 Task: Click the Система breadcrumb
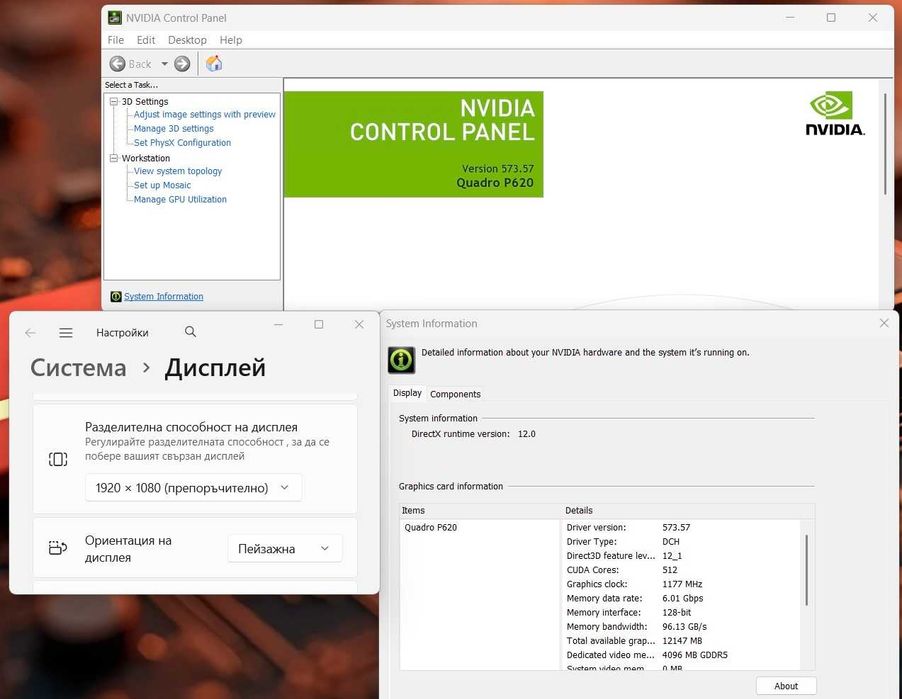tap(78, 368)
